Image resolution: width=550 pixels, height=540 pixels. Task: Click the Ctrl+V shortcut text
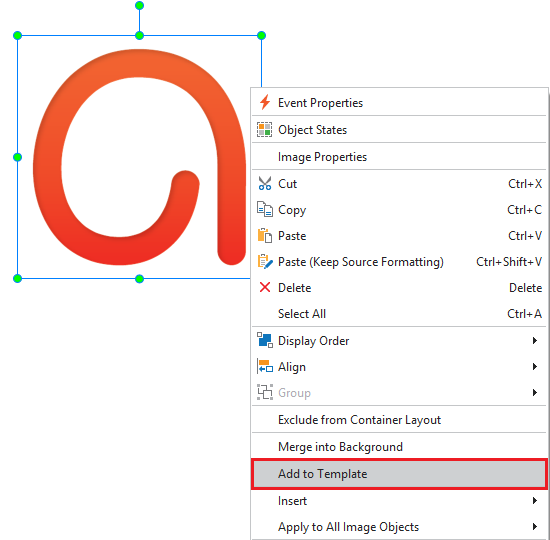525,235
